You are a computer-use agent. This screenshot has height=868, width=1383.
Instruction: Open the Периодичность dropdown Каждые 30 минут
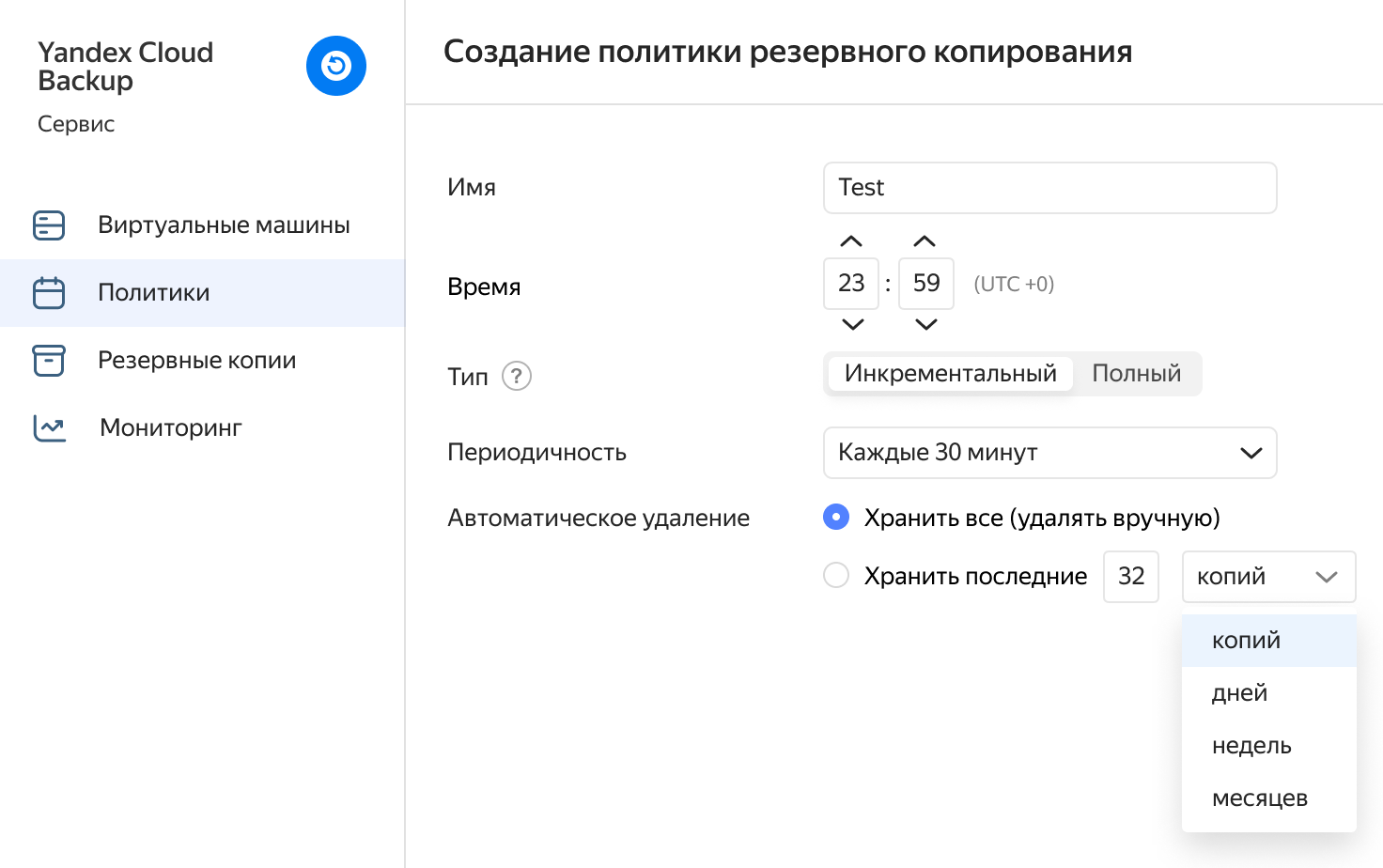1050,453
